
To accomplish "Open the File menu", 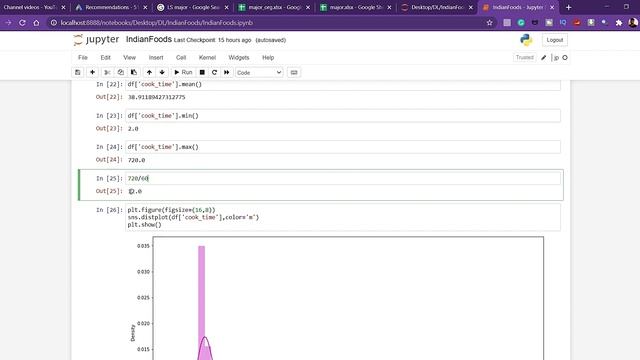I will [83, 58].
